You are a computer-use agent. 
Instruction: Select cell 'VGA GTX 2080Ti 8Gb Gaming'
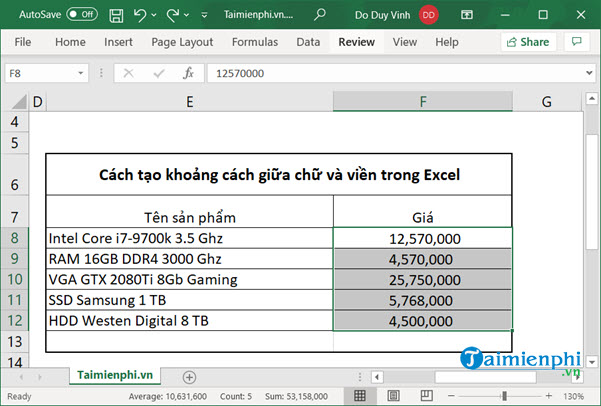pos(190,279)
